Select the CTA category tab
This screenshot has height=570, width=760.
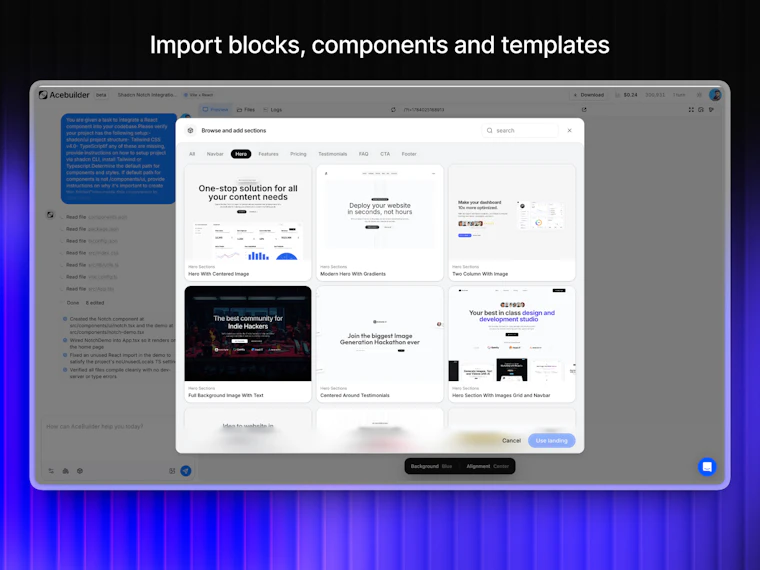click(385, 154)
